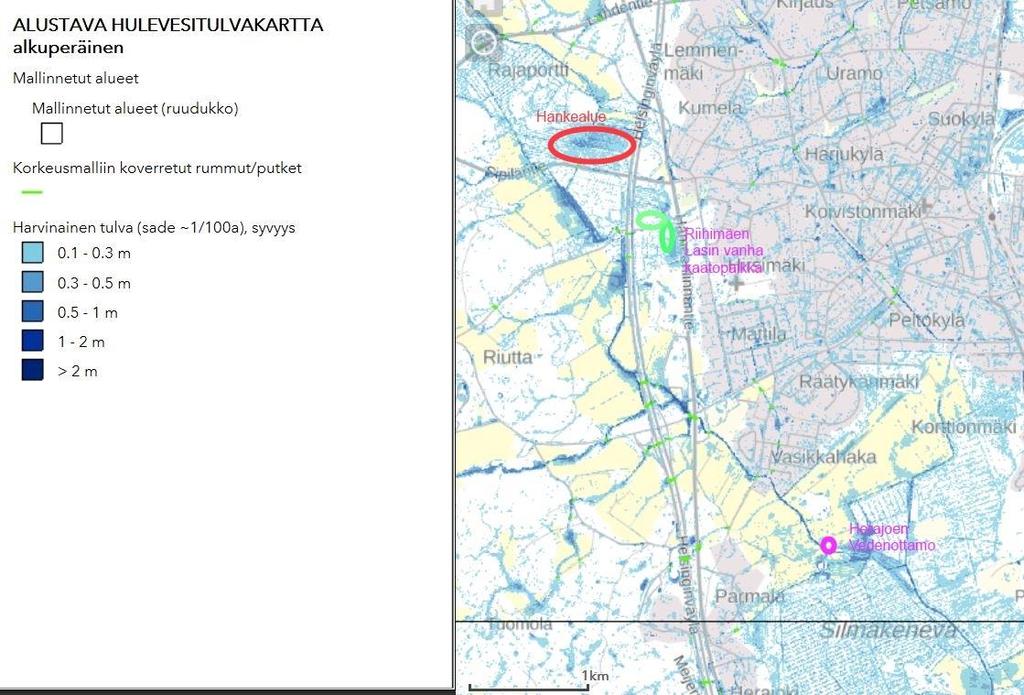
Task: Click the Riutta place label
Action: [x=507, y=357]
